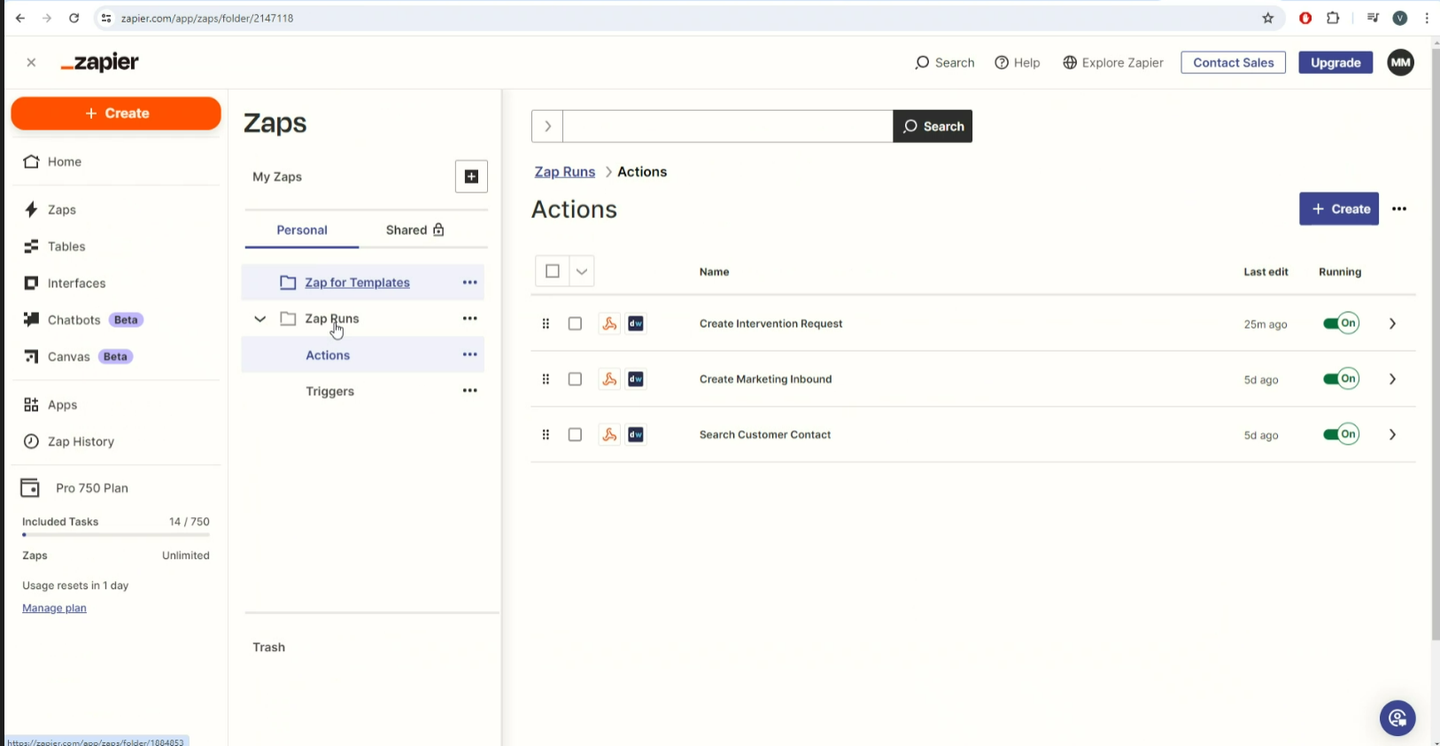Open Canvas icon in sidebar
This screenshot has width=1440, height=746.
pos(31,356)
